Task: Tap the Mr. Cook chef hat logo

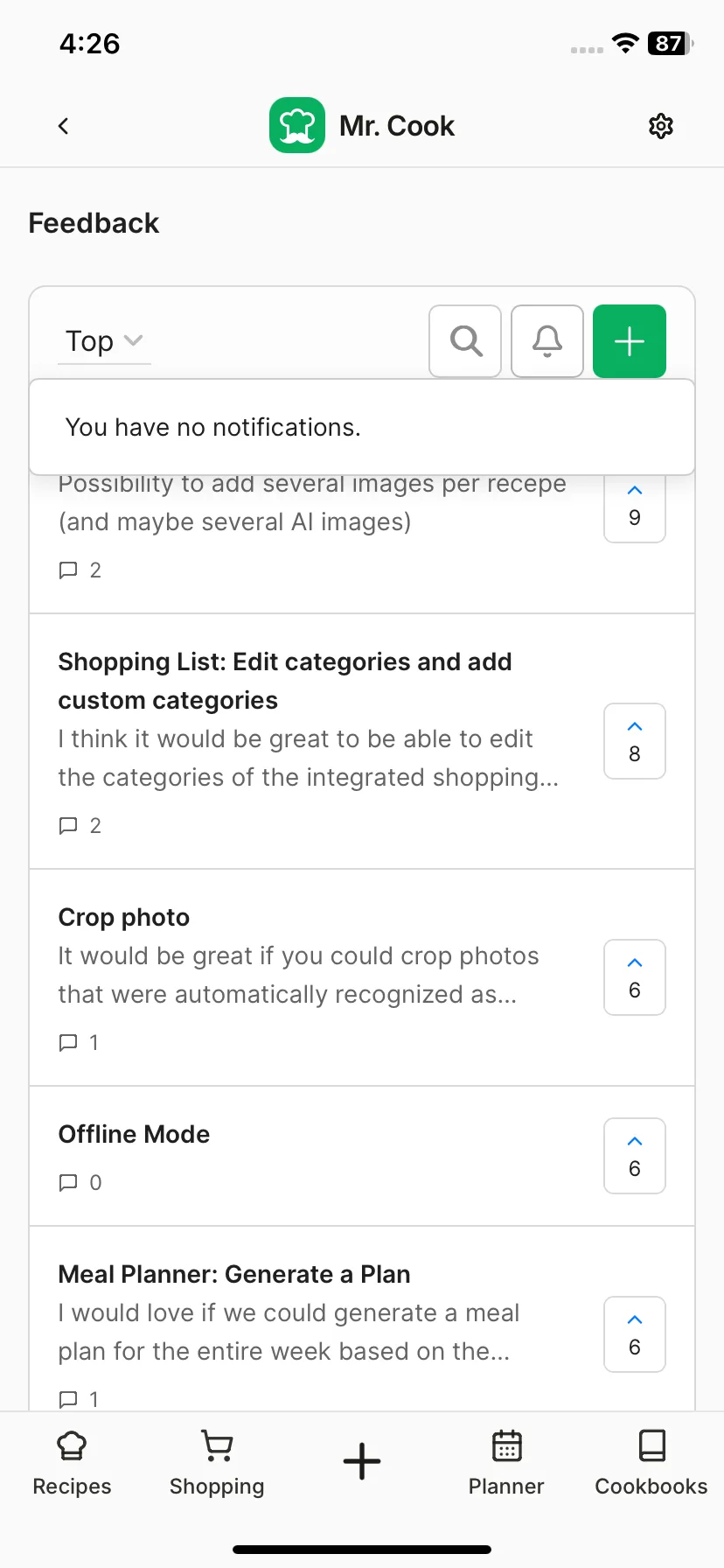Action: [297, 125]
